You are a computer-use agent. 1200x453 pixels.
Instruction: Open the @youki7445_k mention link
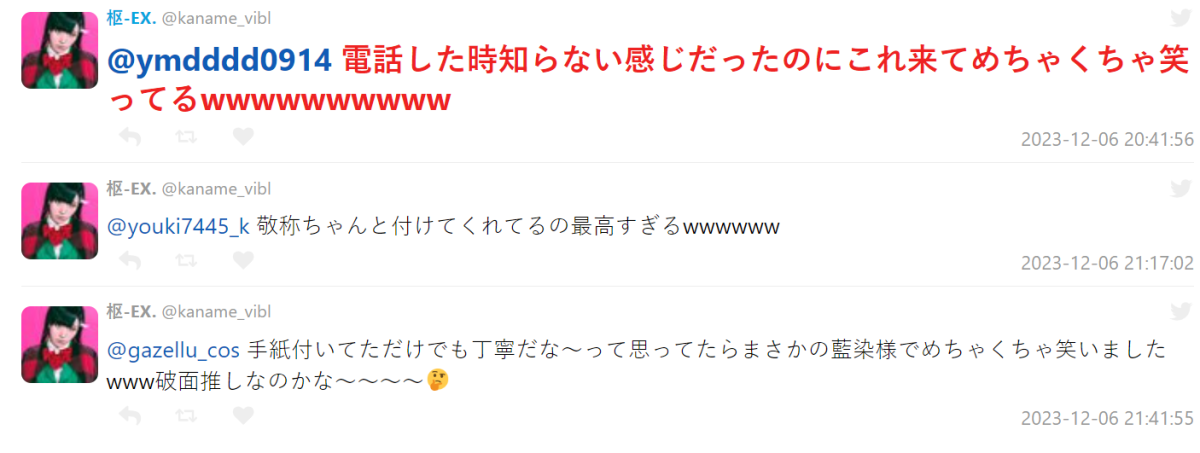click(178, 227)
